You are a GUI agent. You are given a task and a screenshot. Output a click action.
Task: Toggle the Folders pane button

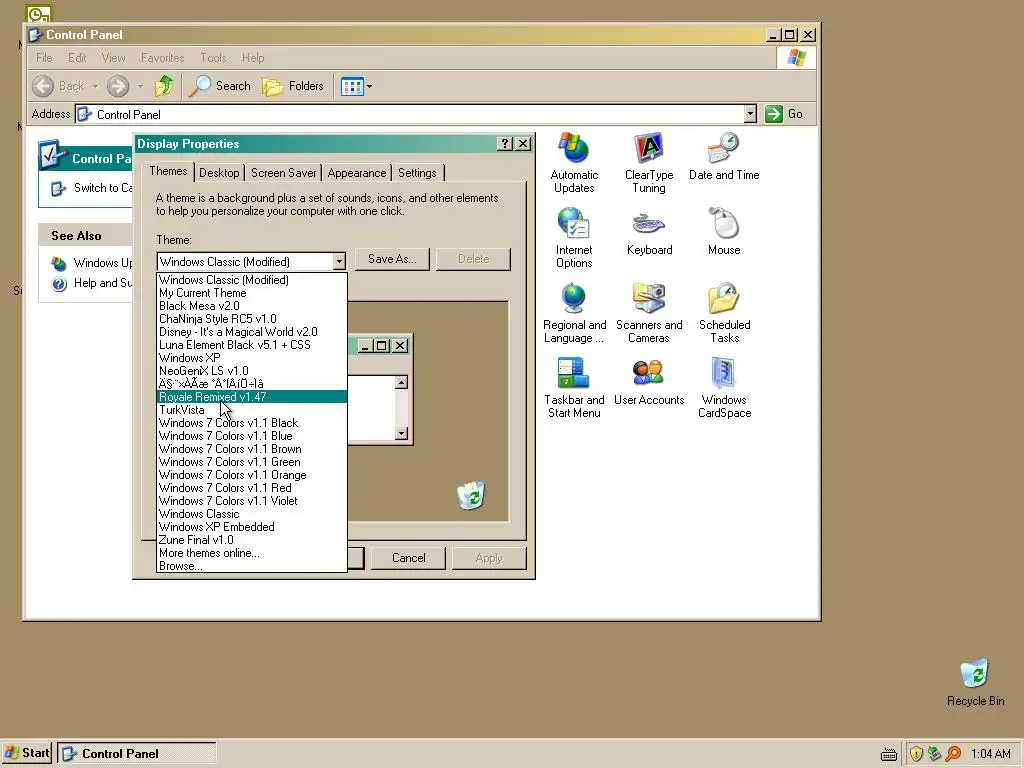point(293,86)
